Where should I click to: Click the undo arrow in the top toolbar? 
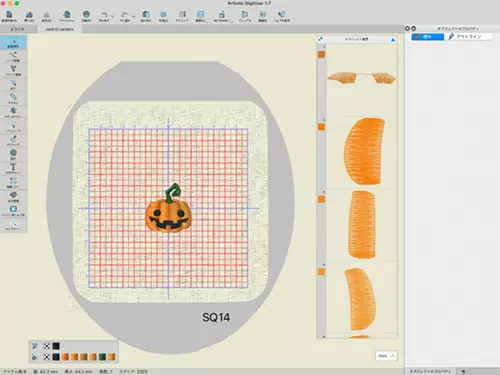104,16
